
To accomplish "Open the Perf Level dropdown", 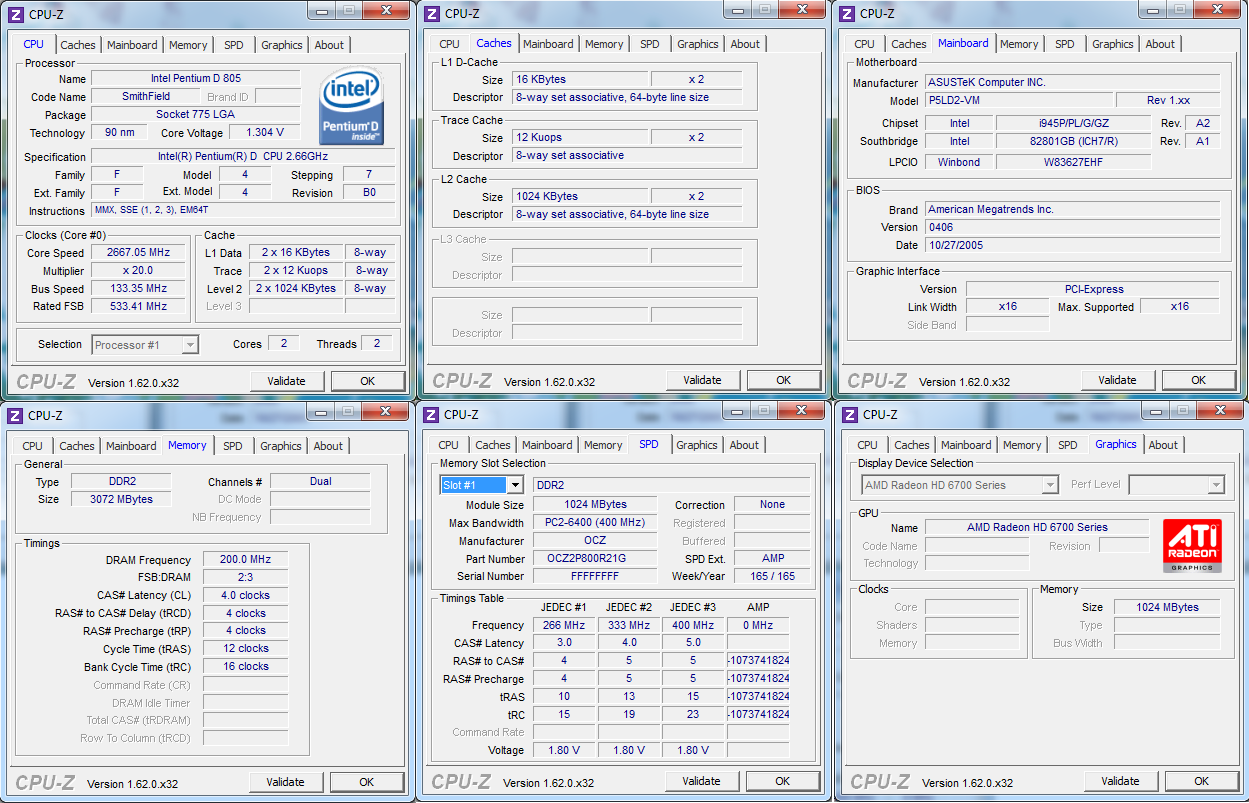I will [1215, 485].
